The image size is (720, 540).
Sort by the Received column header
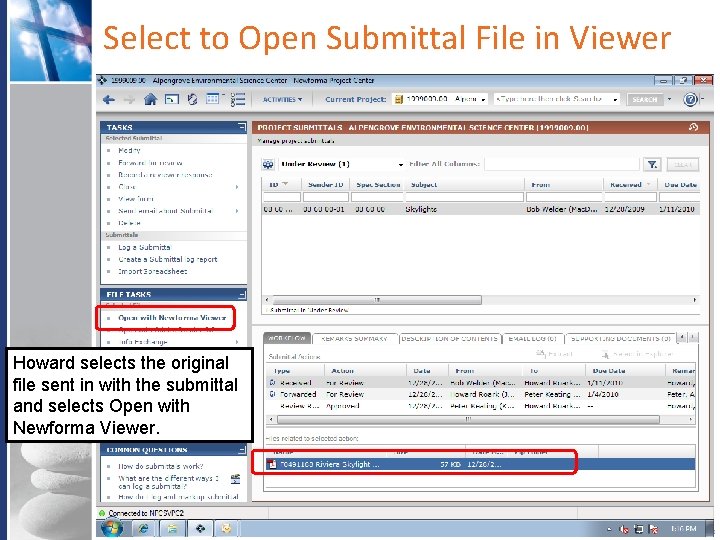(x=630, y=185)
